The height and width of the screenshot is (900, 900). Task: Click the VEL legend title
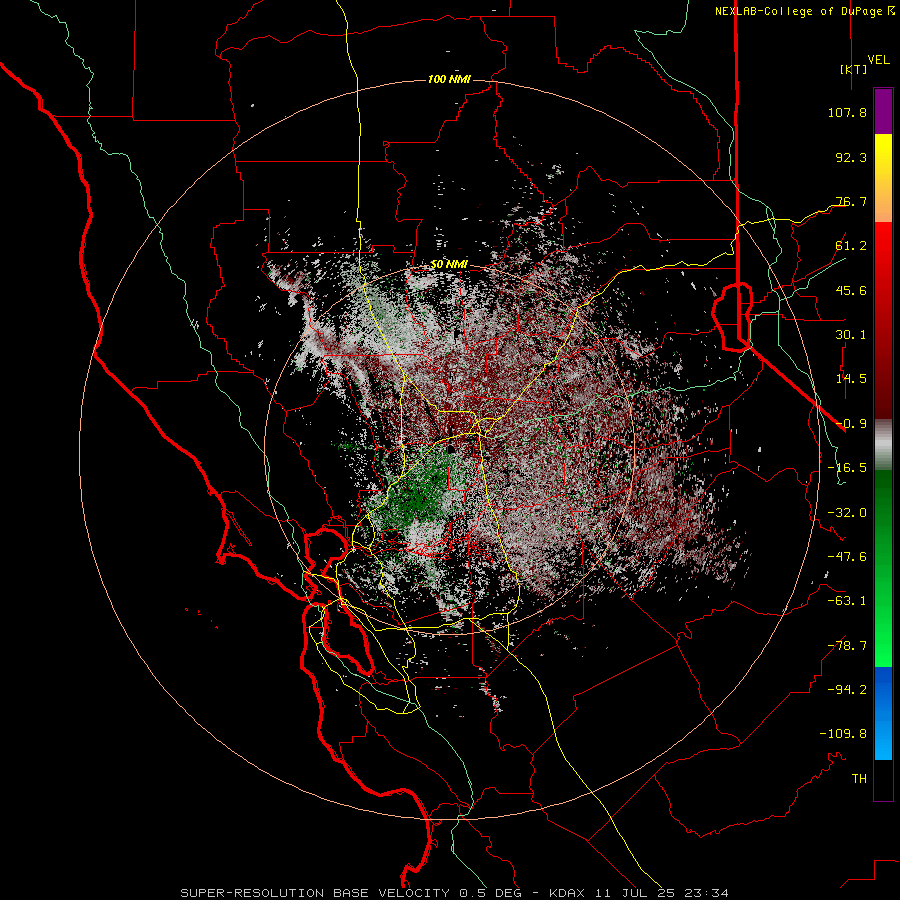tap(878, 60)
